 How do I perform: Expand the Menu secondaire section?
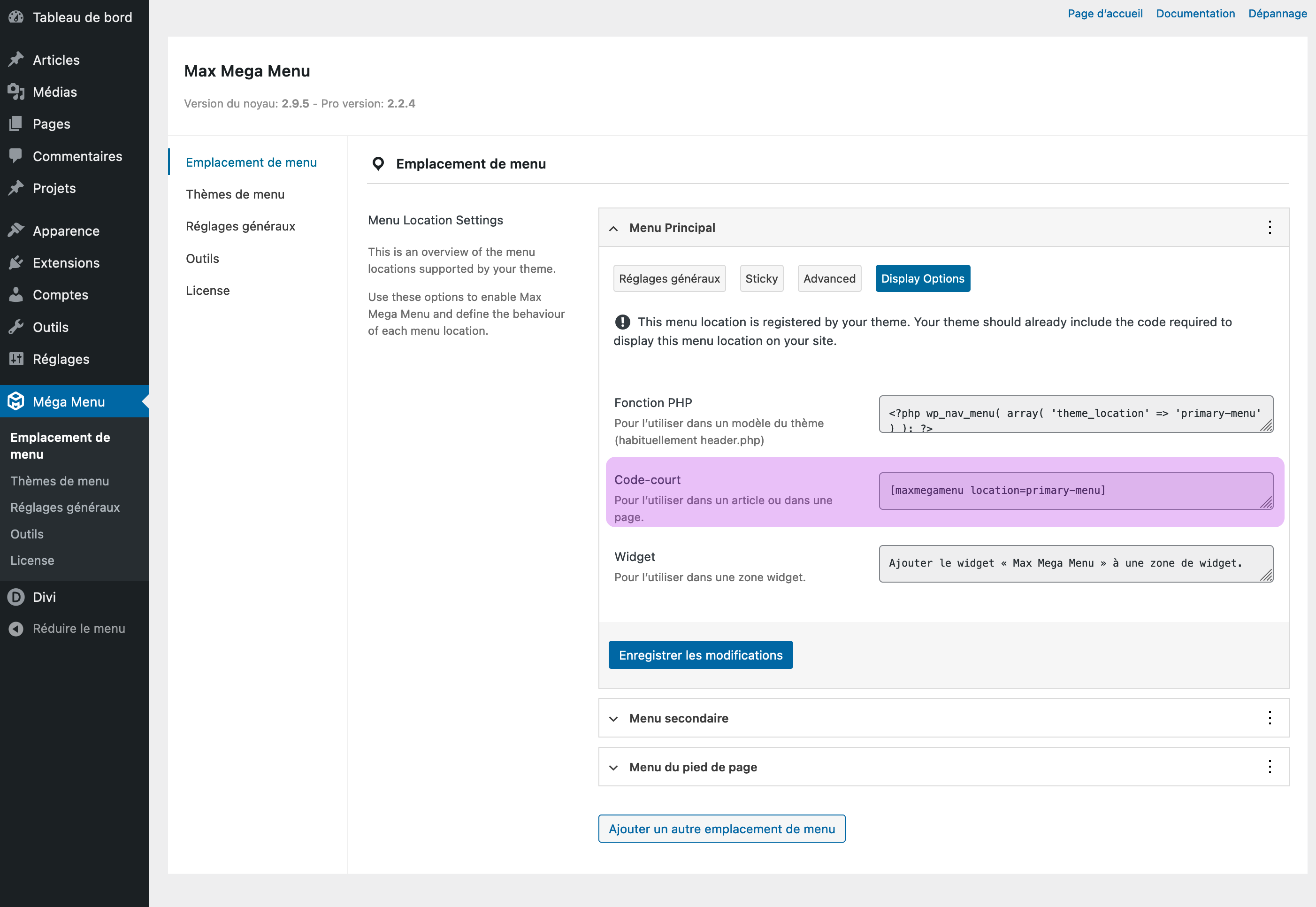(613, 718)
